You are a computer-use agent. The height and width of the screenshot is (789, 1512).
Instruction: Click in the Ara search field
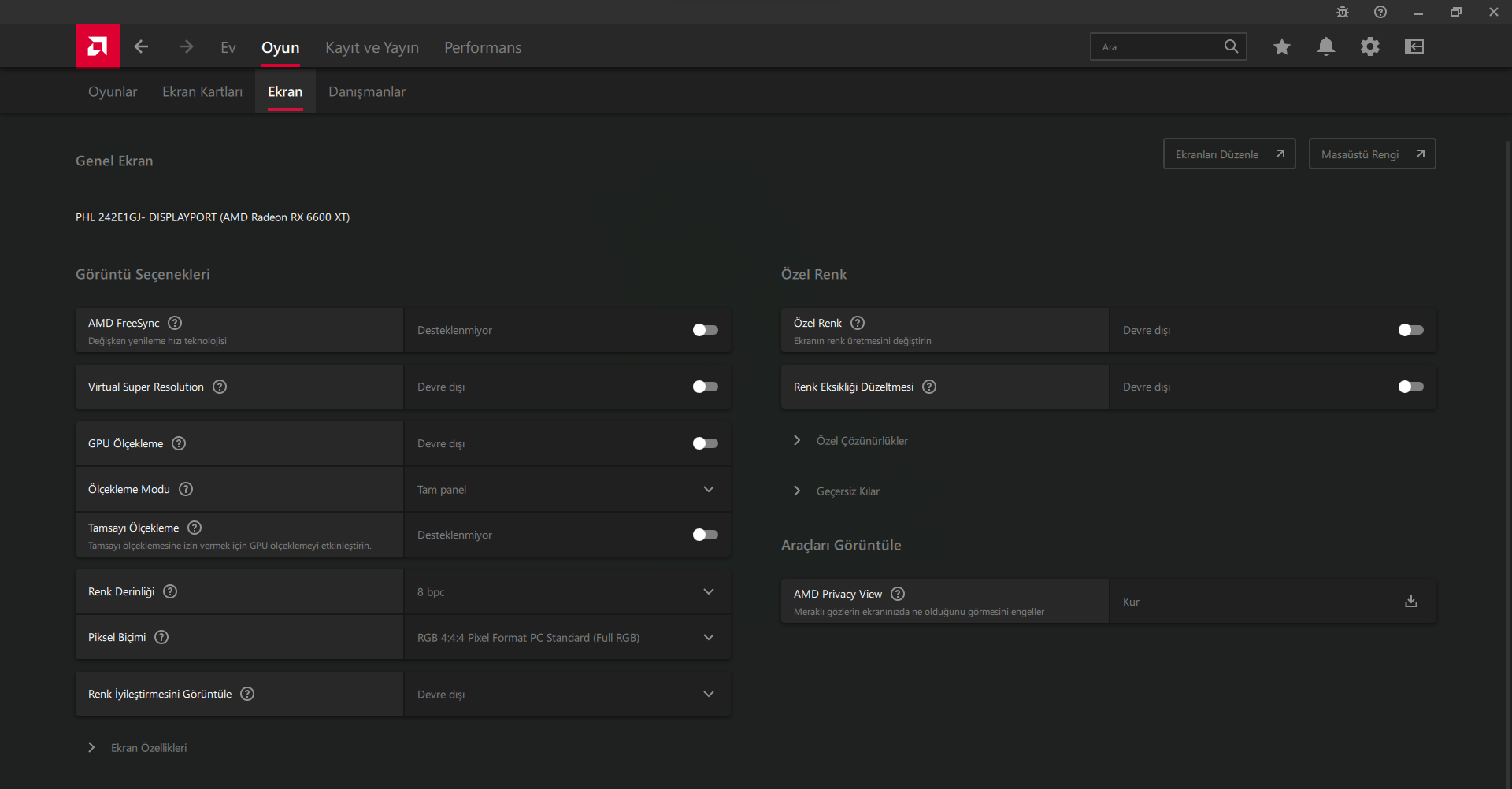pyautogui.click(x=1158, y=46)
